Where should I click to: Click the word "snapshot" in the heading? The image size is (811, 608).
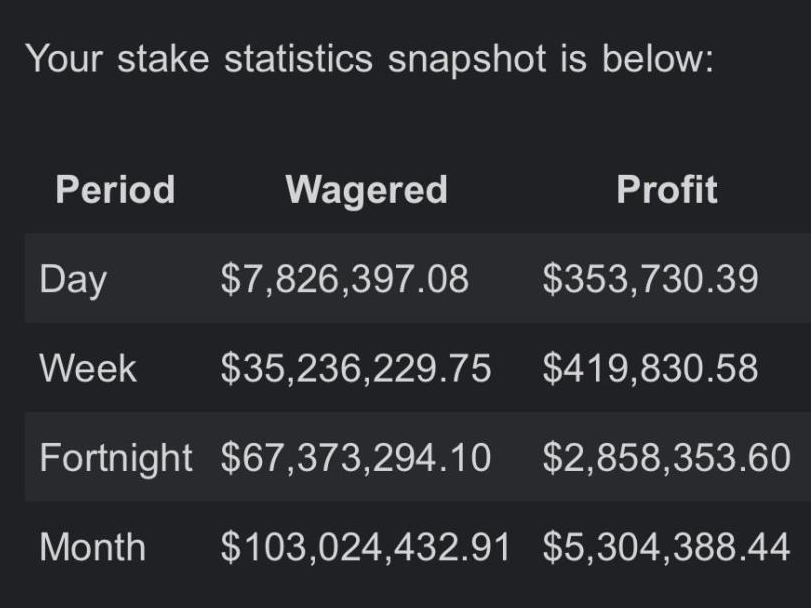[x=467, y=60]
